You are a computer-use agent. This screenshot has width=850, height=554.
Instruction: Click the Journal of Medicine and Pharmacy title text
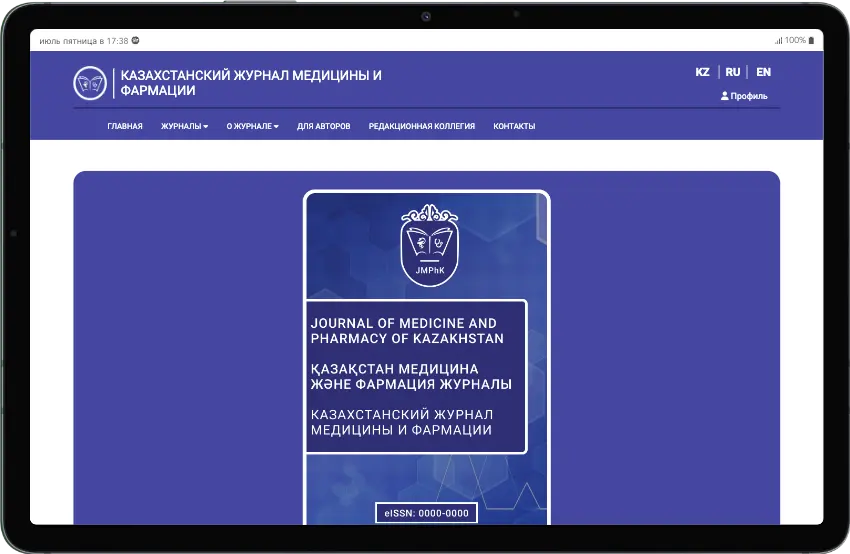407,331
